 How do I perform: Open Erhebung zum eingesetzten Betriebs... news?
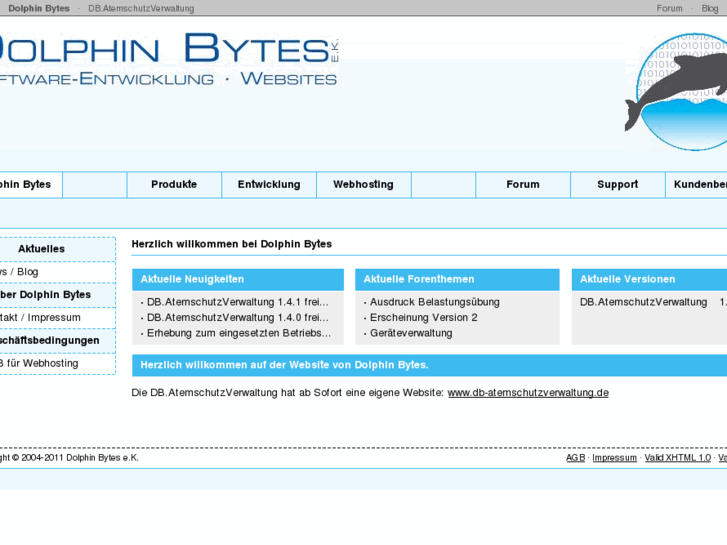(x=239, y=333)
